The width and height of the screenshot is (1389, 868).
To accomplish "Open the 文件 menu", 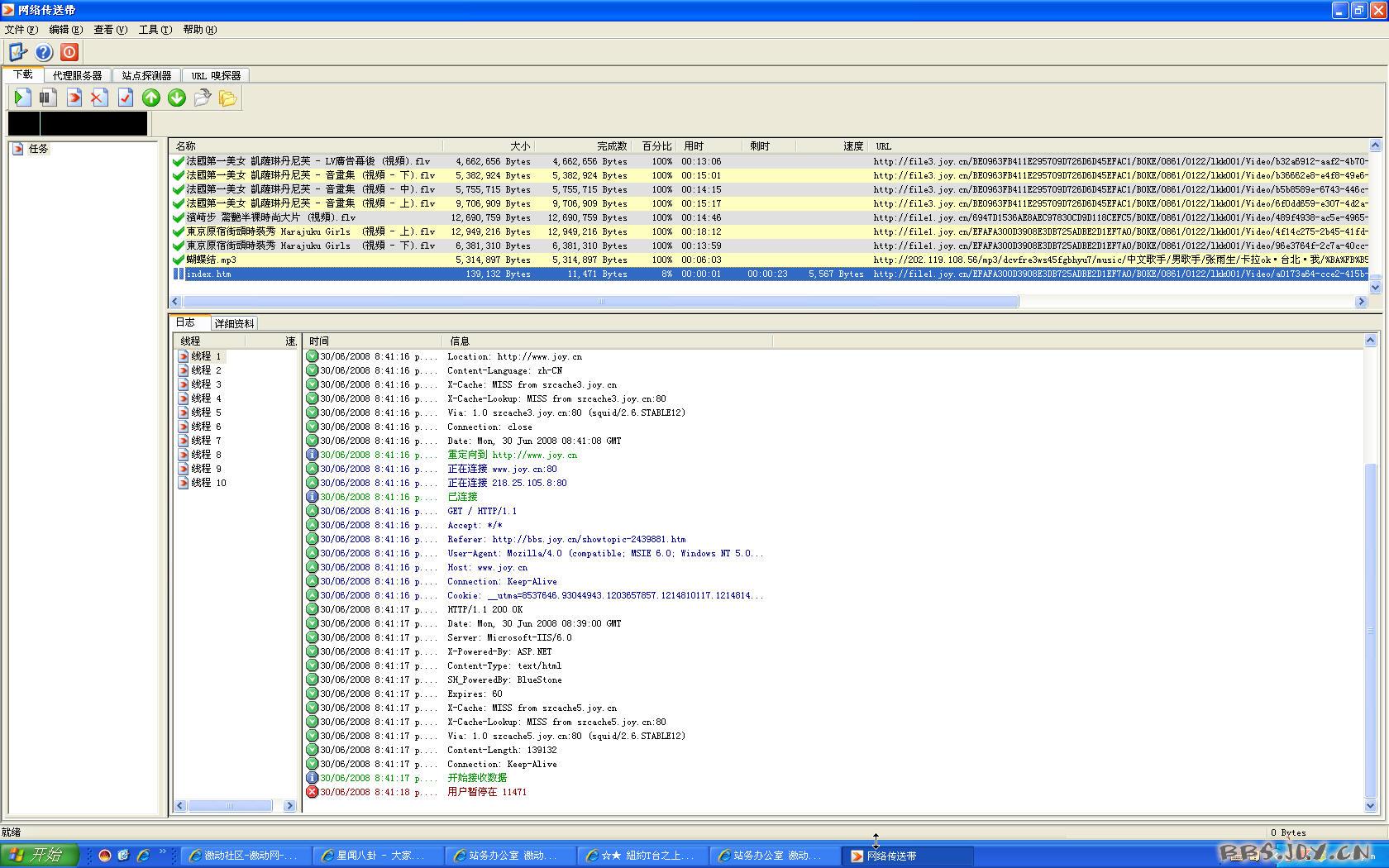I will click(x=21, y=29).
